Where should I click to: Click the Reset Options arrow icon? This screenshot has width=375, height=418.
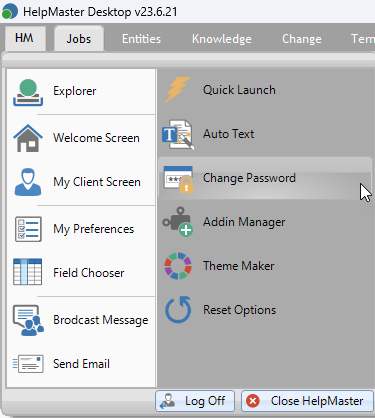[178, 310]
